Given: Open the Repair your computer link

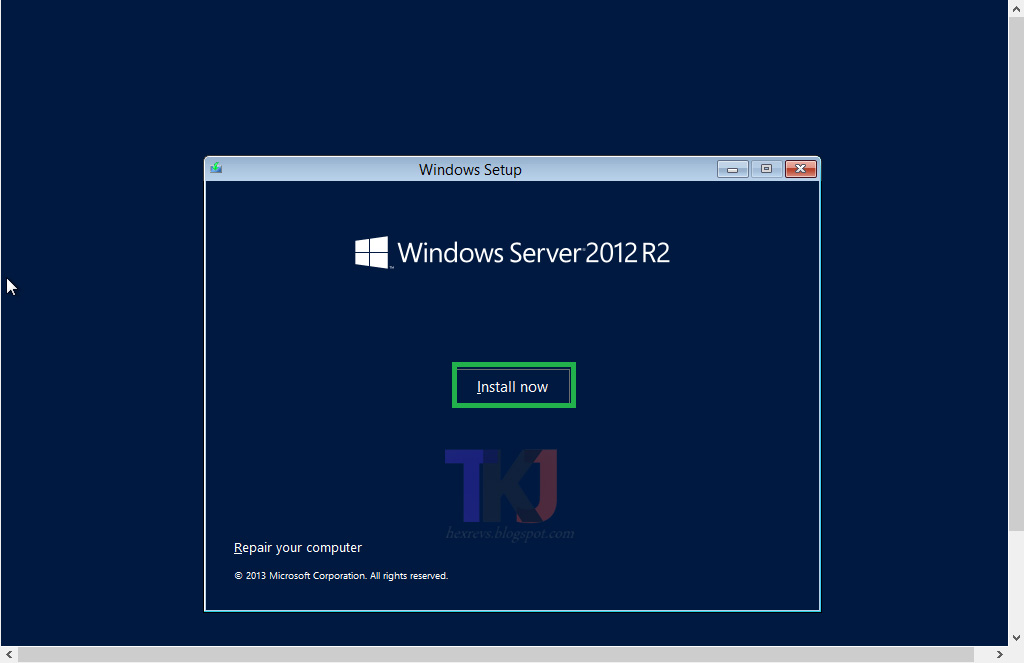Looking at the screenshot, I should click(x=298, y=547).
